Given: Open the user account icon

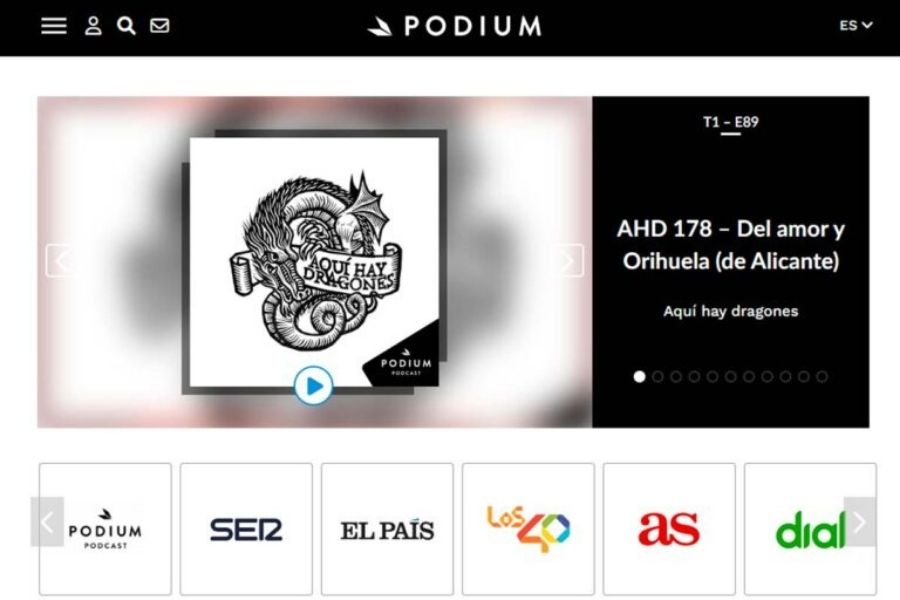Looking at the screenshot, I should pyautogui.click(x=93, y=26).
